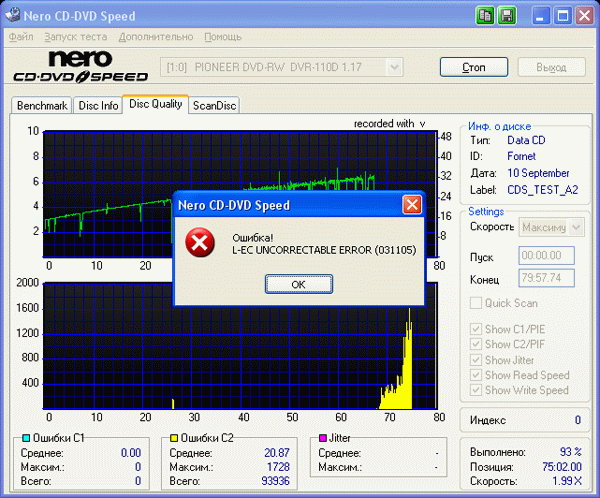The height and width of the screenshot is (498, 600).
Task: Click the Nero app icon in title bar
Action: point(13,15)
